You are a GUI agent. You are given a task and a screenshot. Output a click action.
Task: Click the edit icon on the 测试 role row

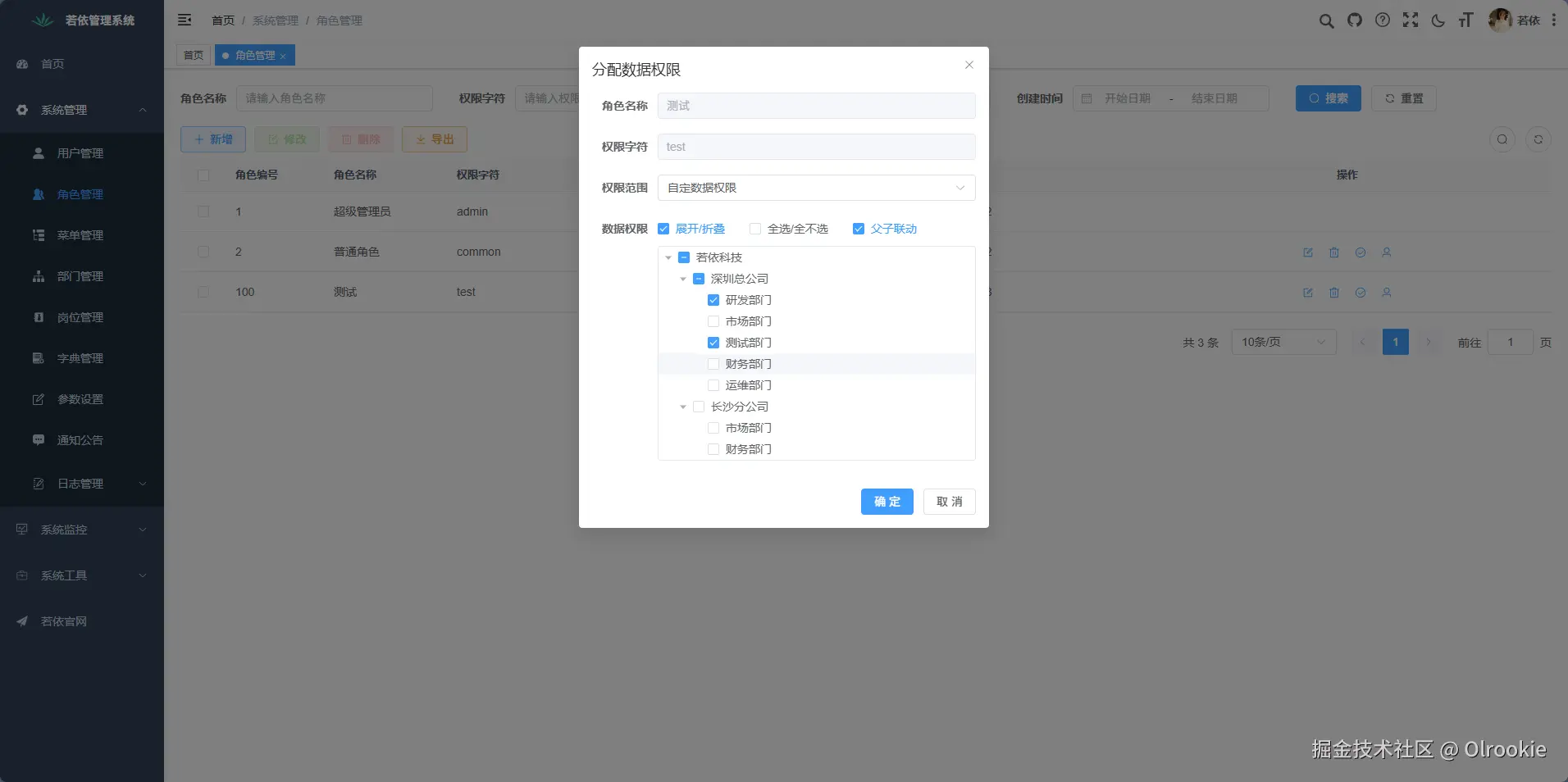pos(1307,293)
